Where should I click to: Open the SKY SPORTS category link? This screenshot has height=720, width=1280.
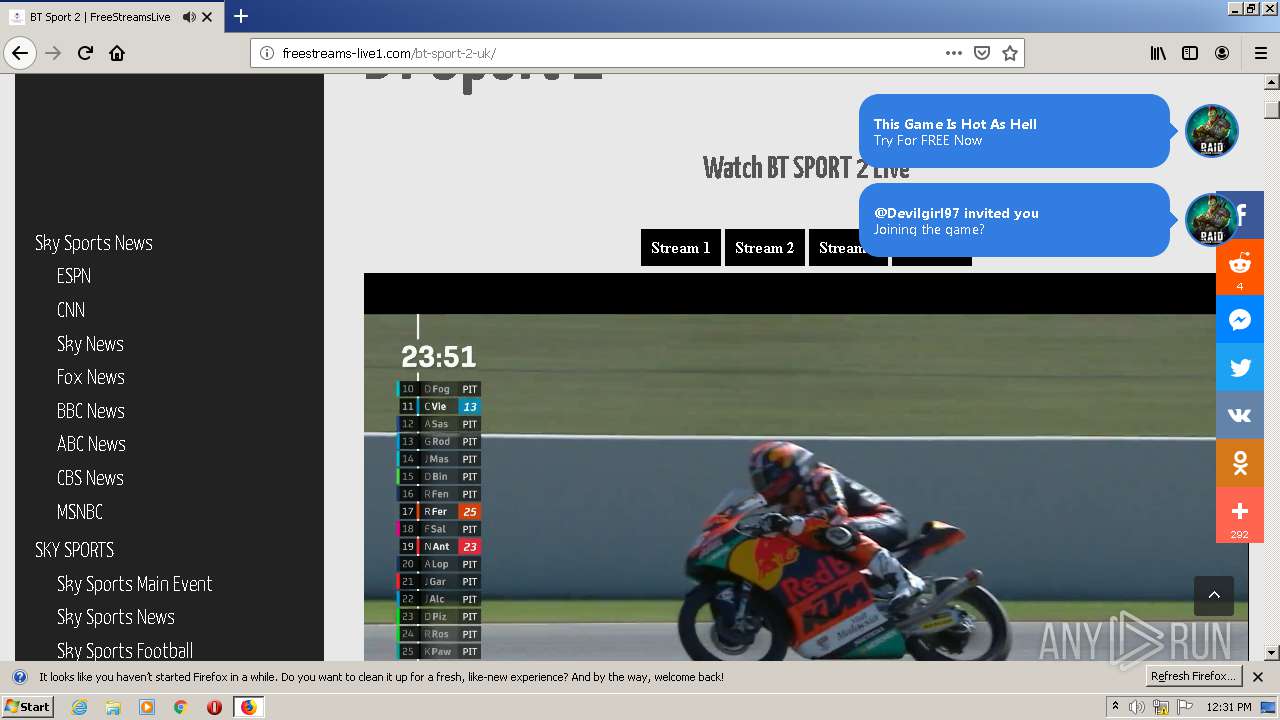click(x=75, y=550)
